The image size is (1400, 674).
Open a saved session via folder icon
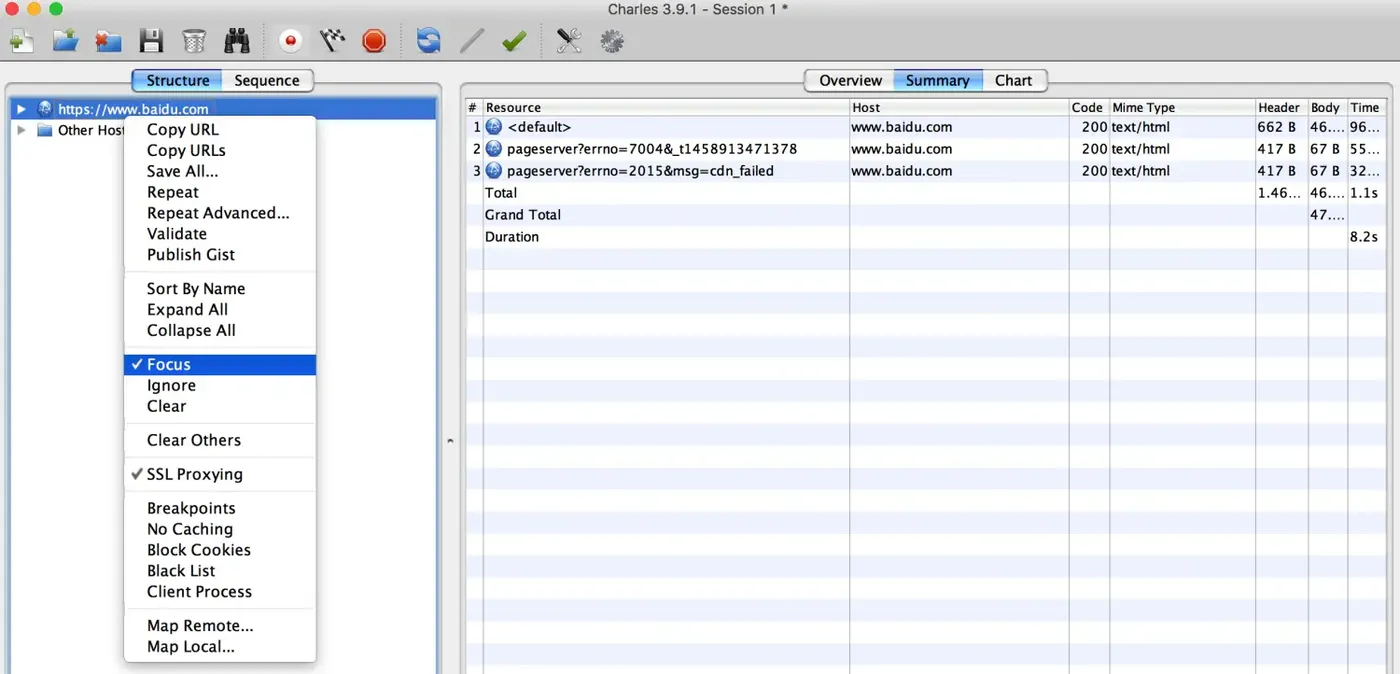65,41
